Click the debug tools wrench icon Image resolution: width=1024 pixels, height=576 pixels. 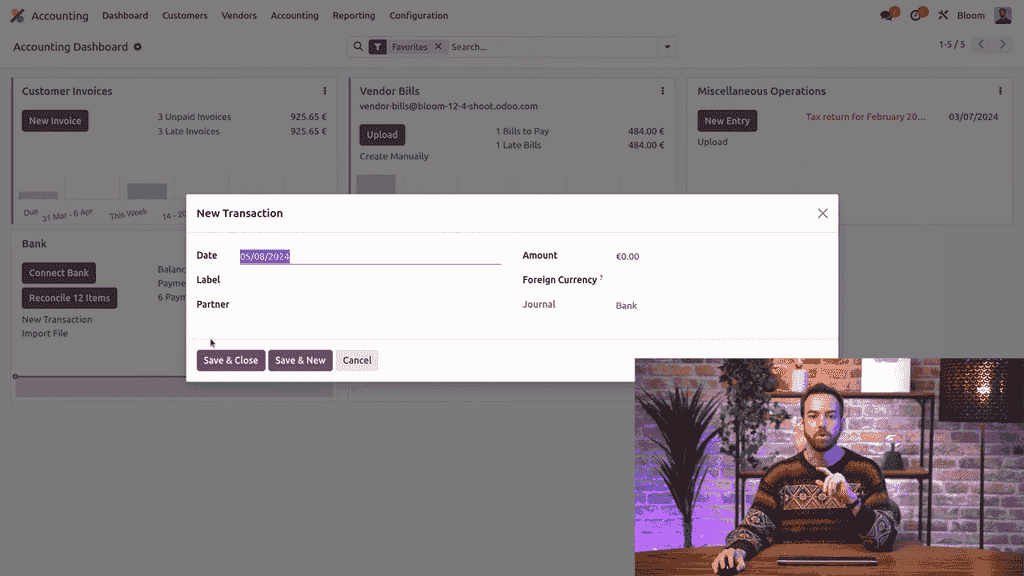click(943, 16)
